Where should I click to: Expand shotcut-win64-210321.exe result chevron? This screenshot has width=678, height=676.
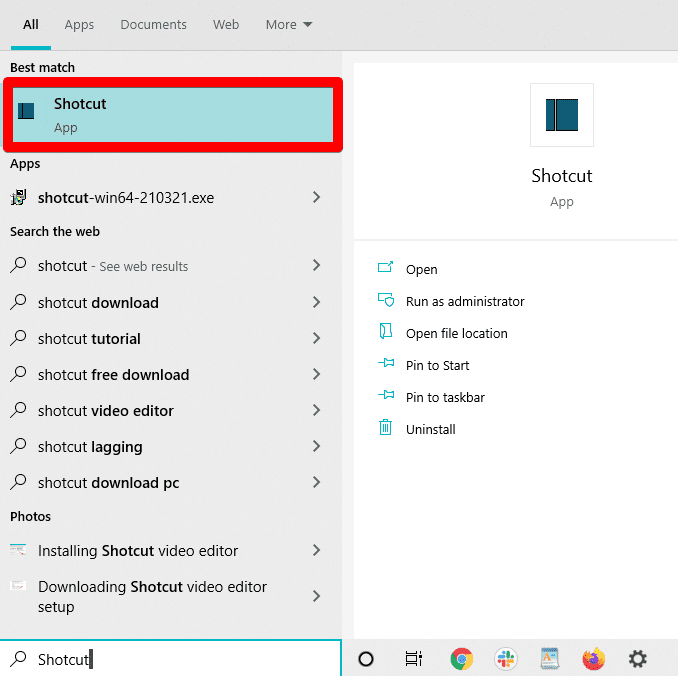pyautogui.click(x=317, y=197)
